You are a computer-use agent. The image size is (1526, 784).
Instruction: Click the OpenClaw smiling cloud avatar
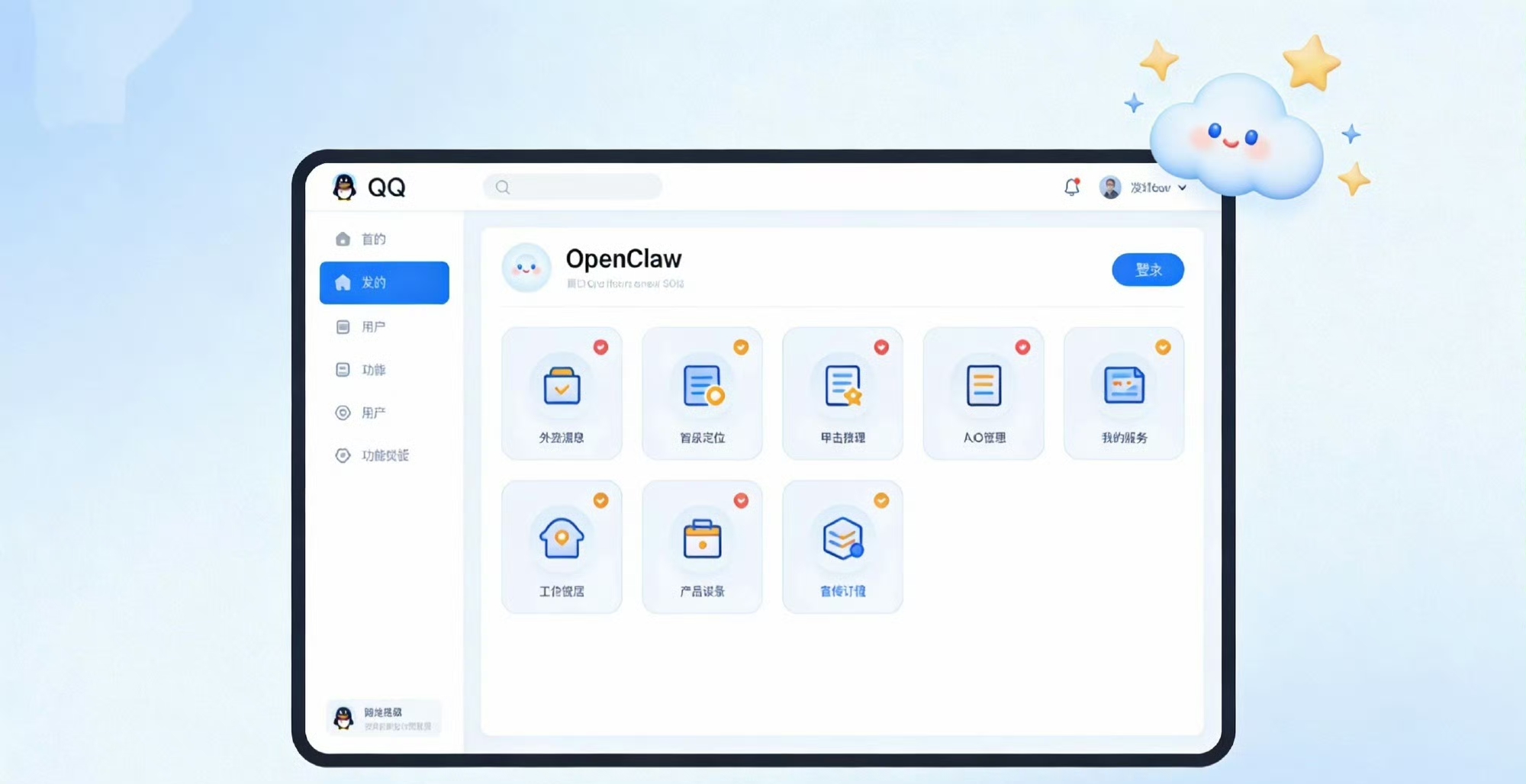point(526,268)
